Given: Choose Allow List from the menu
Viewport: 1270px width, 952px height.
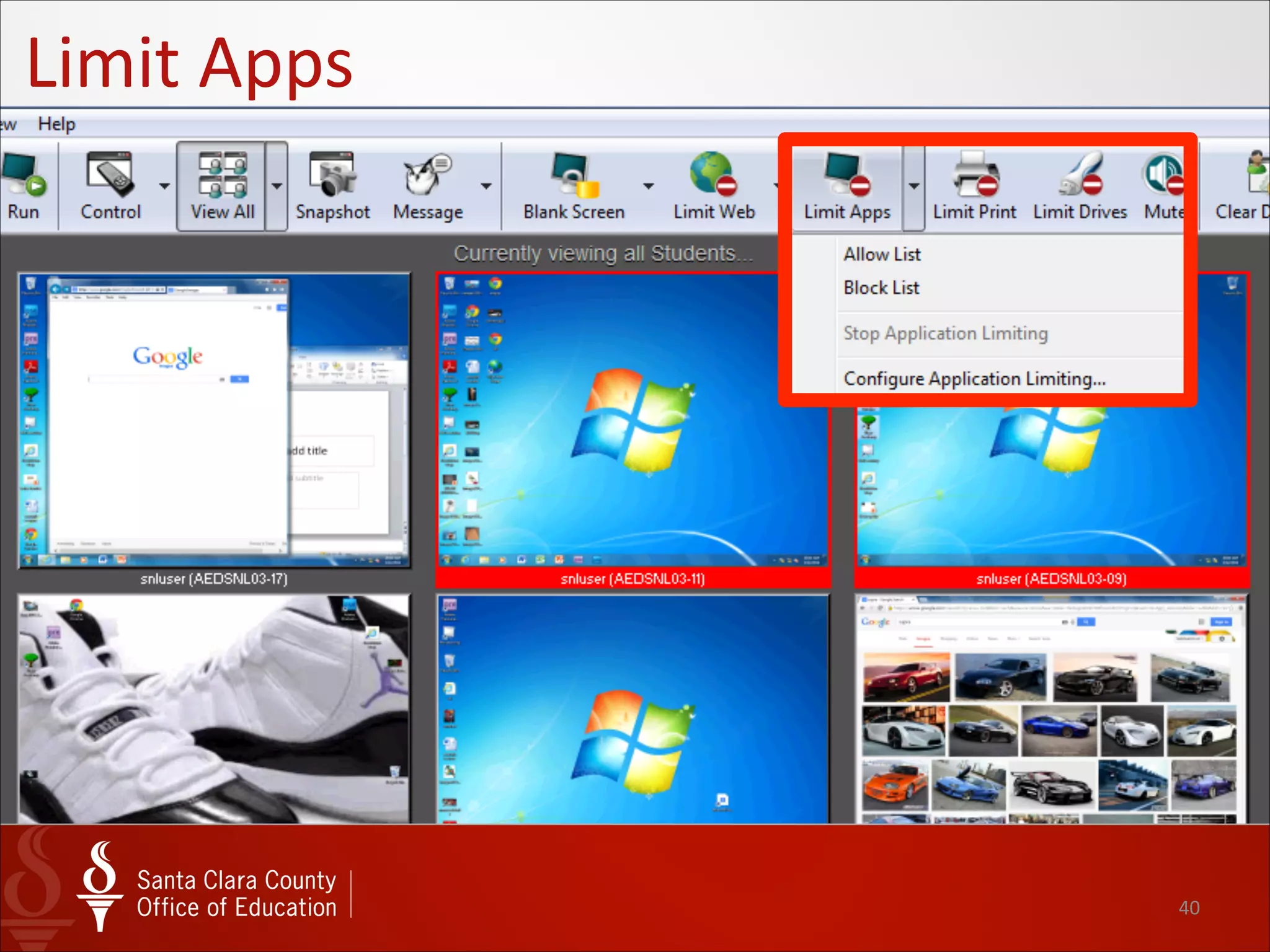Looking at the screenshot, I should click(x=882, y=254).
